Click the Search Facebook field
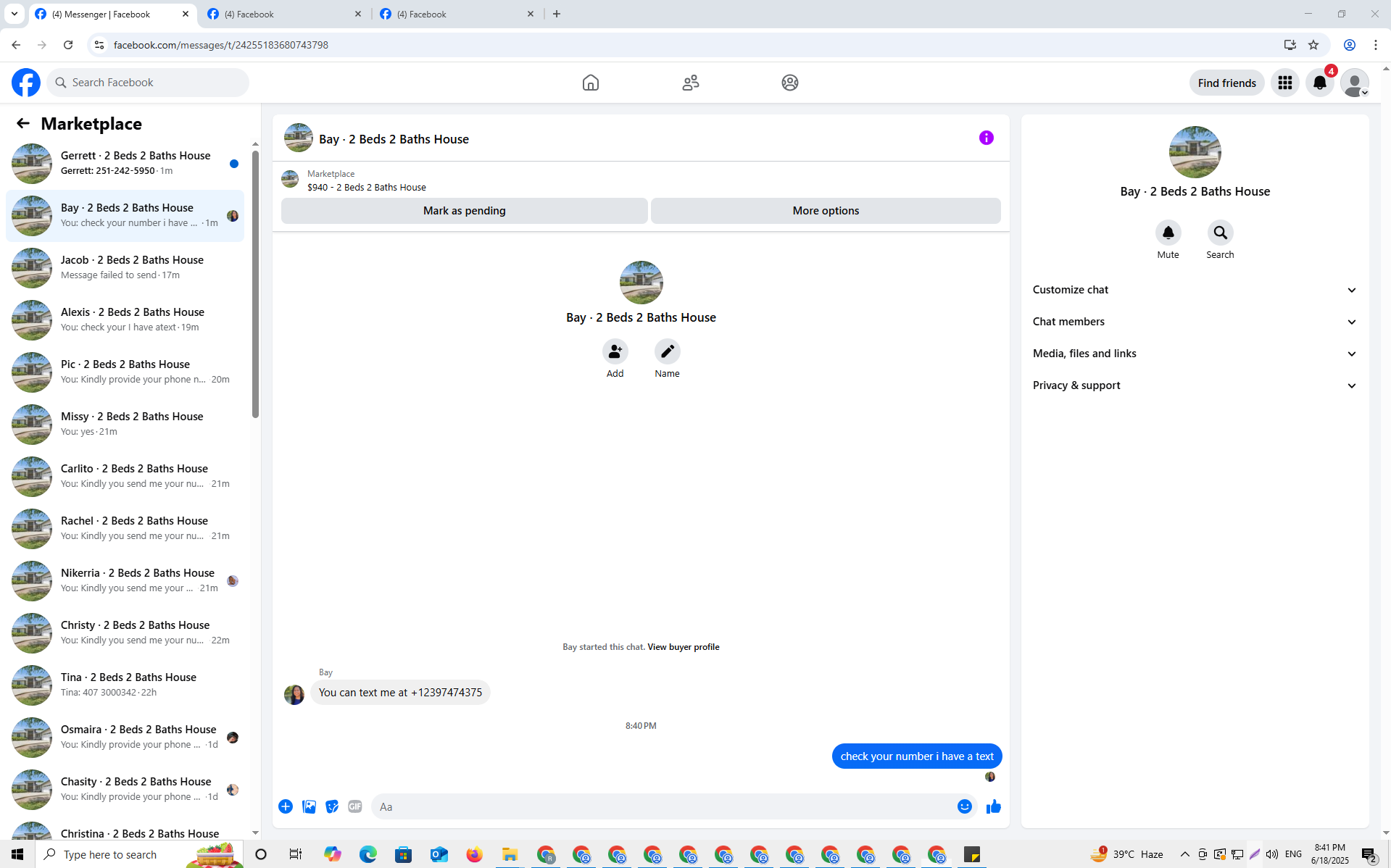This screenshot has width=1391, height=868. point(148,83)
